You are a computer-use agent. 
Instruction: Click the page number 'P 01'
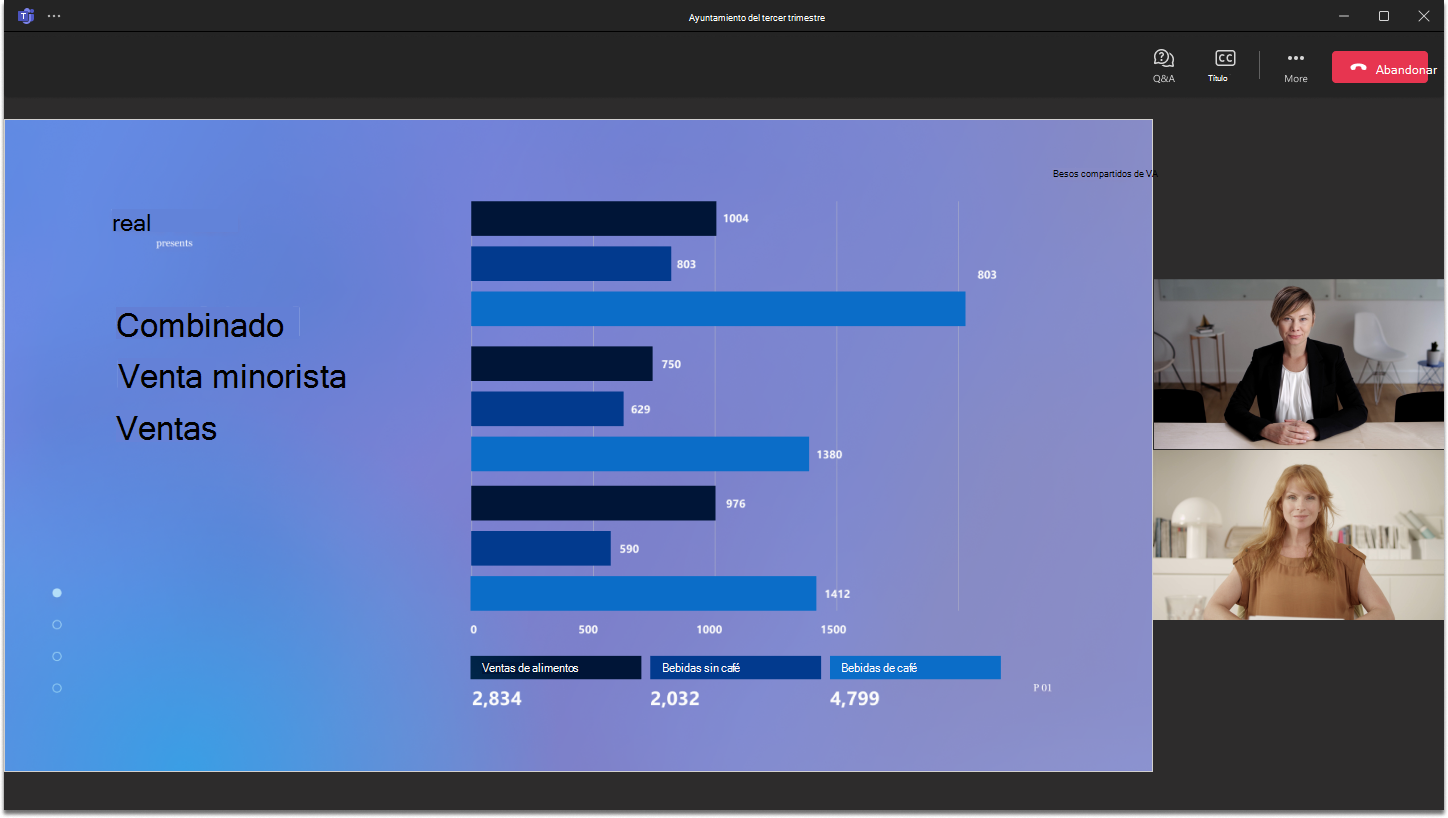tap(1043, 688)
